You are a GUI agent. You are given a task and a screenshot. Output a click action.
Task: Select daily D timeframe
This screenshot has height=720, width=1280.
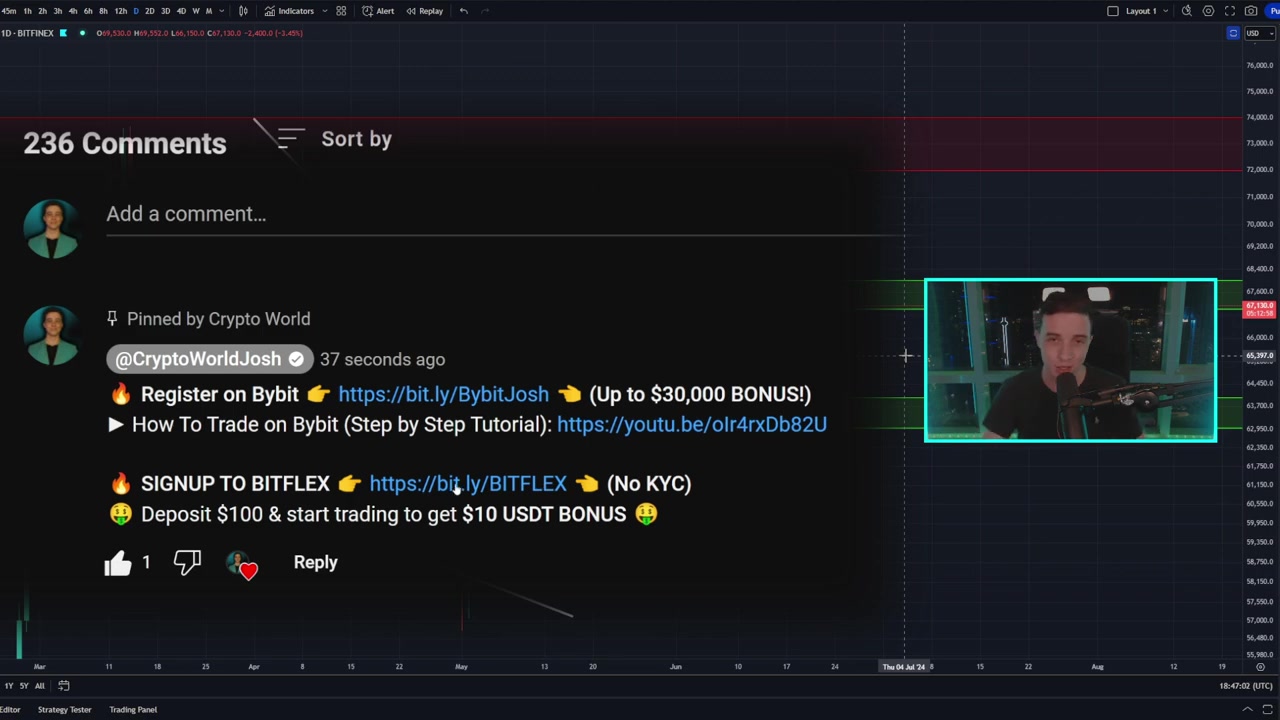136,11
